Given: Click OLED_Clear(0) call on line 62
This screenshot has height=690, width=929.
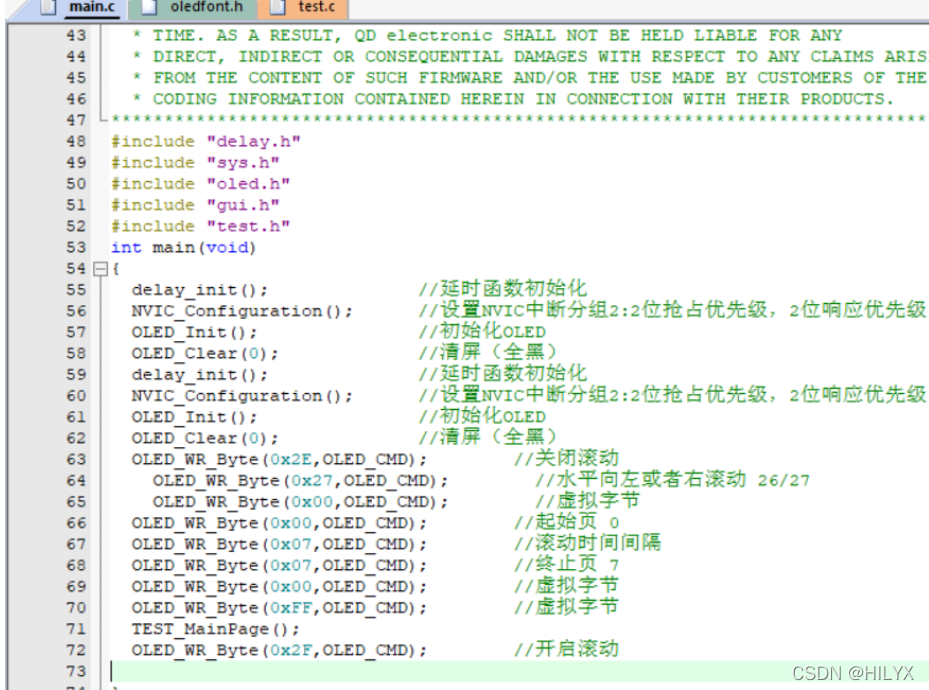Looking at the screenshot, I should (x=204, y=438).
